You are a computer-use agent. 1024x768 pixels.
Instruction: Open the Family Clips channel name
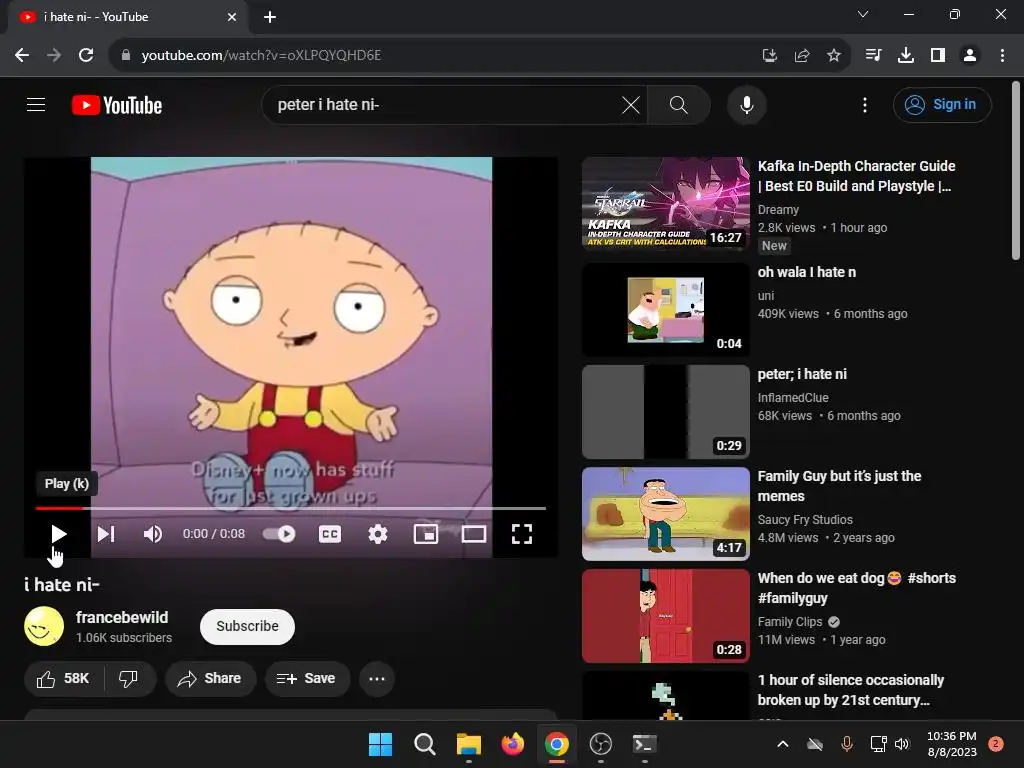[790, 622]
